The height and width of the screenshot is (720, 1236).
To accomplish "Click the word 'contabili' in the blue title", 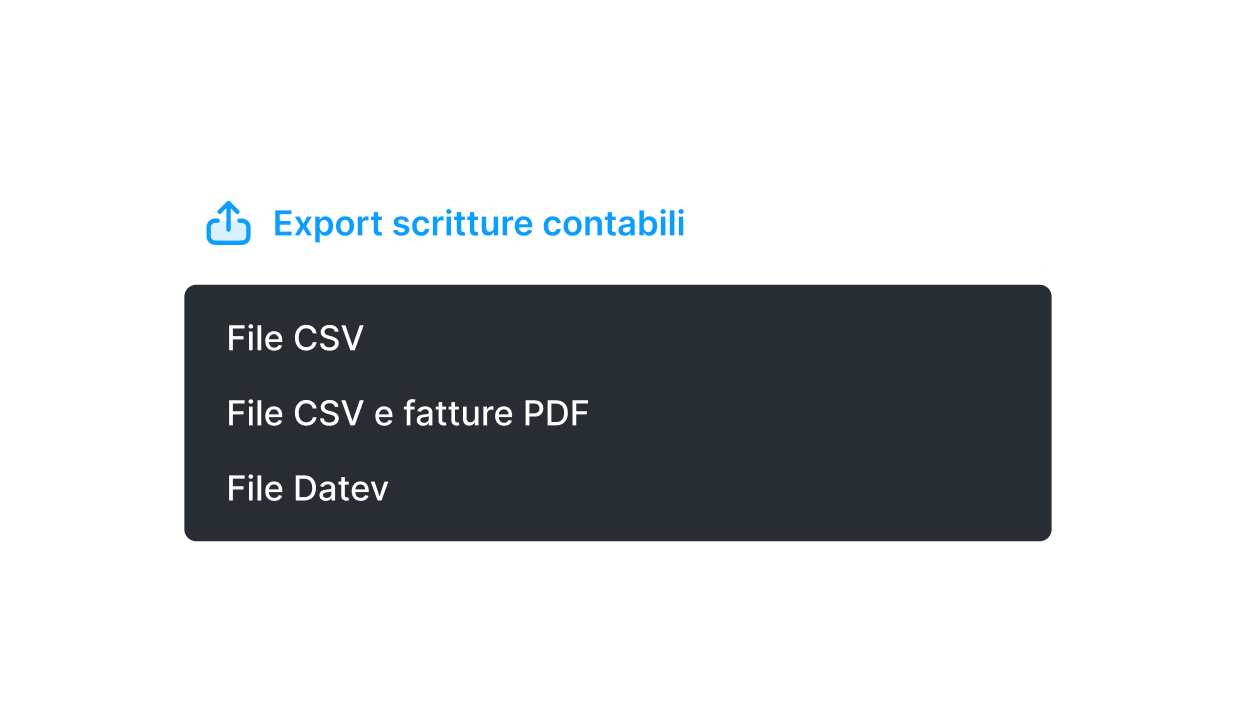I will coord(614,223).
